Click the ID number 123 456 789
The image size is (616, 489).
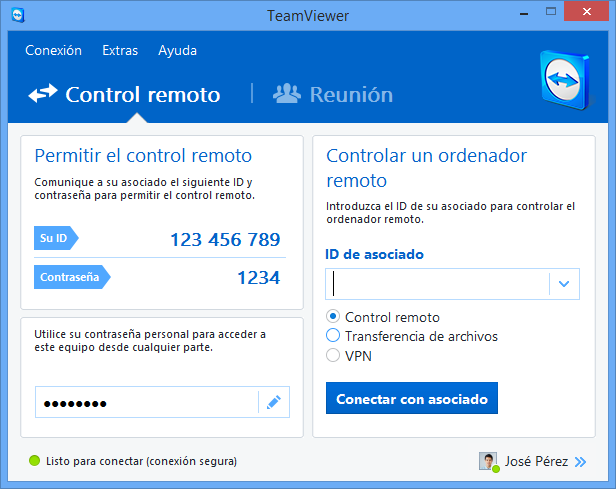click(x=225, y=240)
